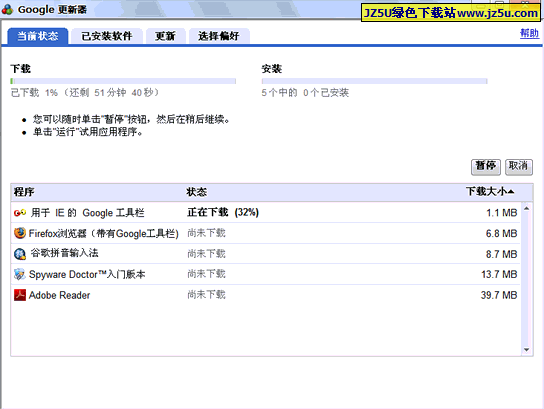Click the 13.7 MB size value
Image resolution: width=544 pixels, height=409 pixels.
pyautogui.click(x=499, y=274)
